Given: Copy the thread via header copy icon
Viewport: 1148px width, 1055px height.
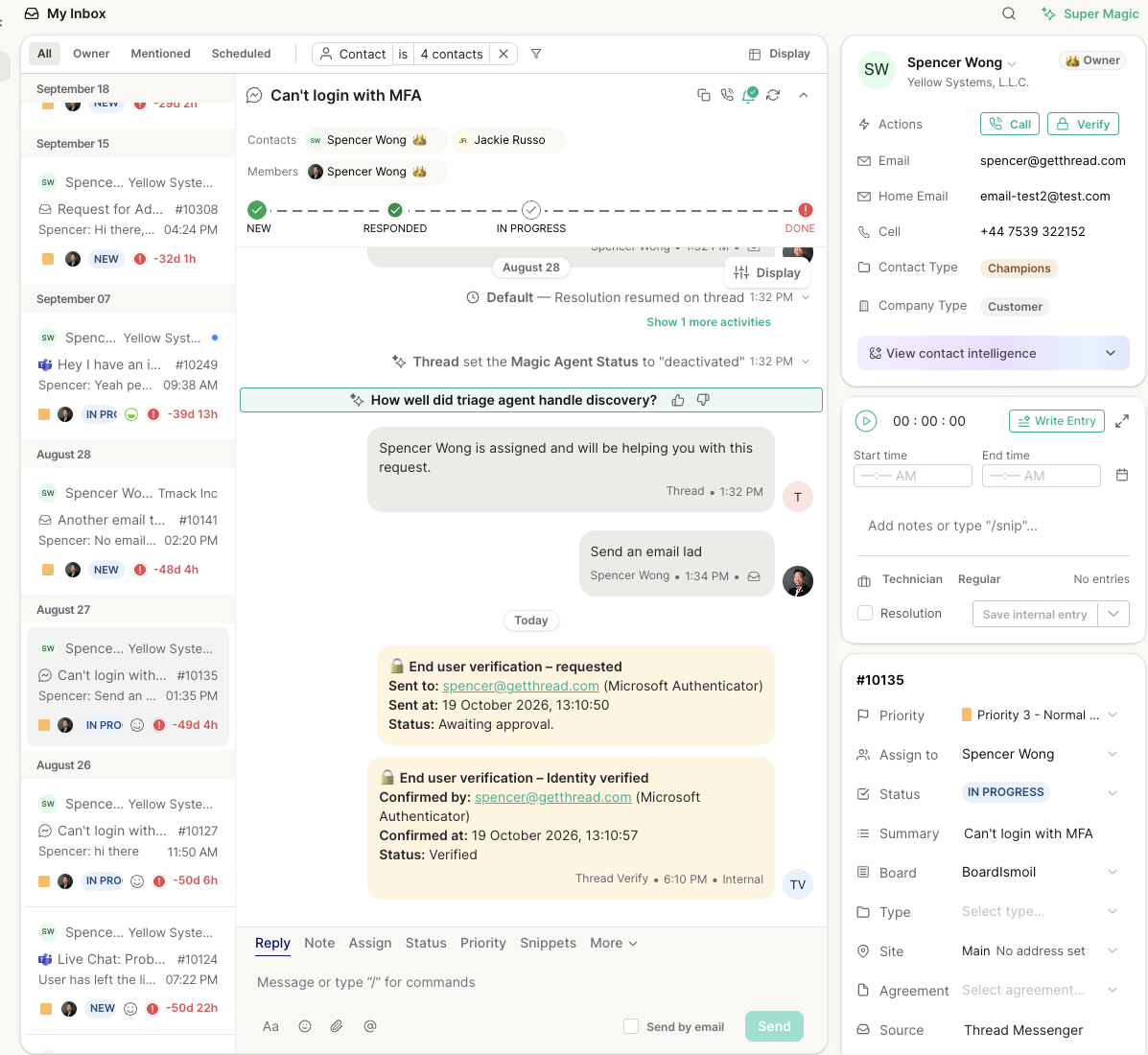Looking at the screenshot, I should point(704,95).
